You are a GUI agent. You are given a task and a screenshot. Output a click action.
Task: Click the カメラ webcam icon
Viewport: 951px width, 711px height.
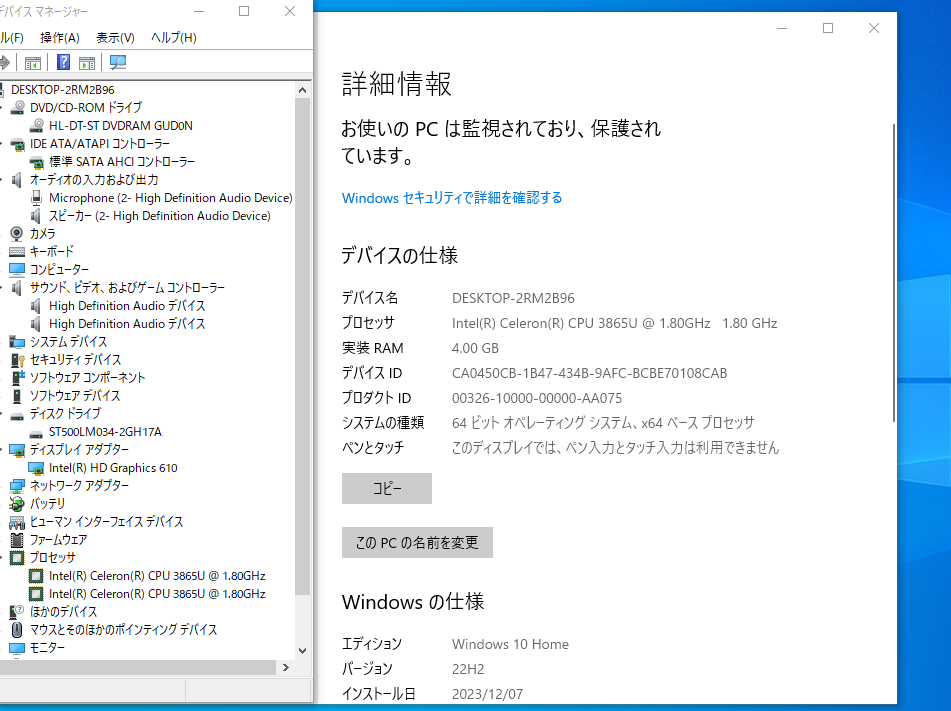click(x=17, y=234)
